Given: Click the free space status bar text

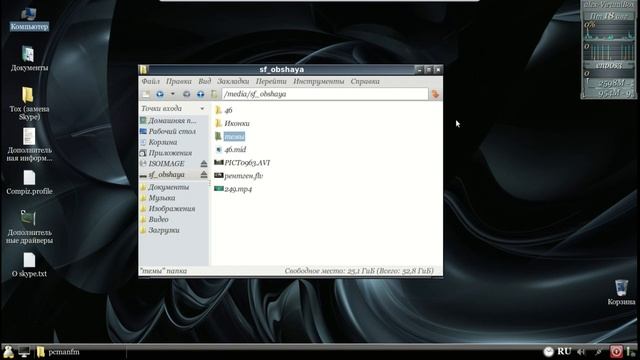Looking at the screenshot, I should click(x=359, y=271).
